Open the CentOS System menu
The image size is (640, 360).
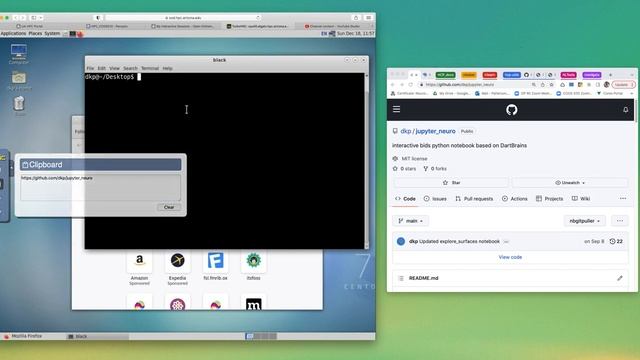tap(52, 33)
